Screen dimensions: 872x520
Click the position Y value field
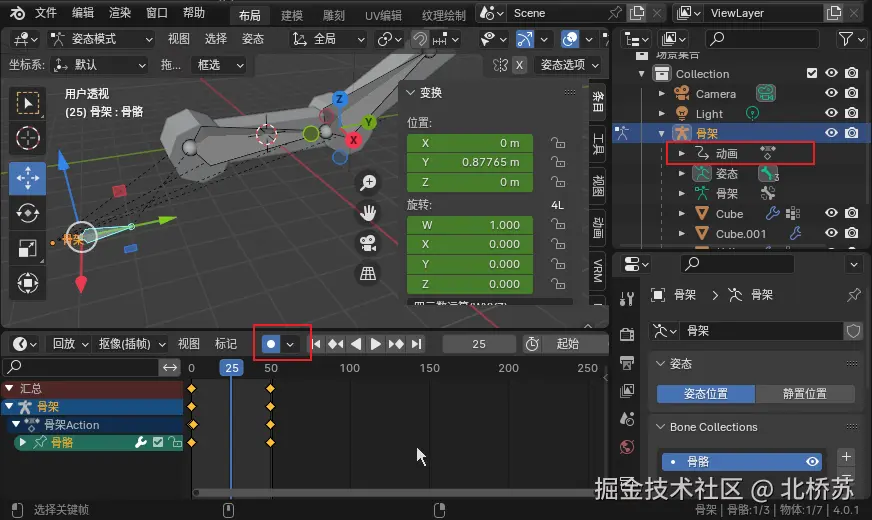(x=470, y=162)
